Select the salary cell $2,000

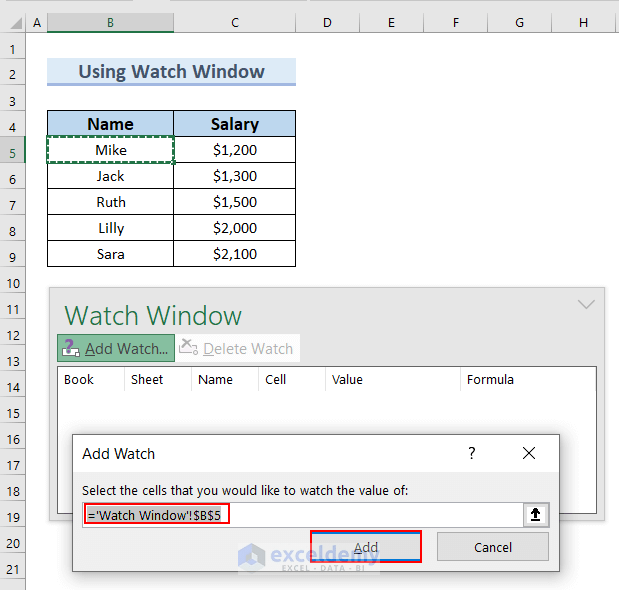click(235, 228)
